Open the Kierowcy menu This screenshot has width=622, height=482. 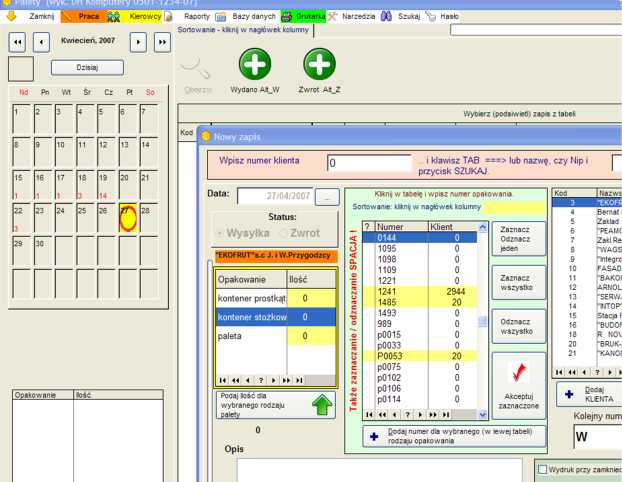pos(145,16)
